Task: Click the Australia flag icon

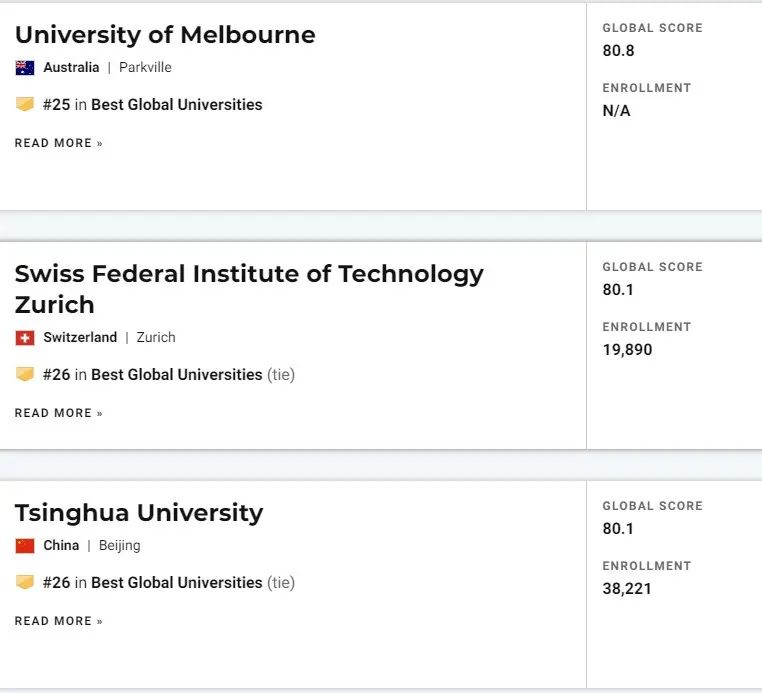Action: (25, 68)
